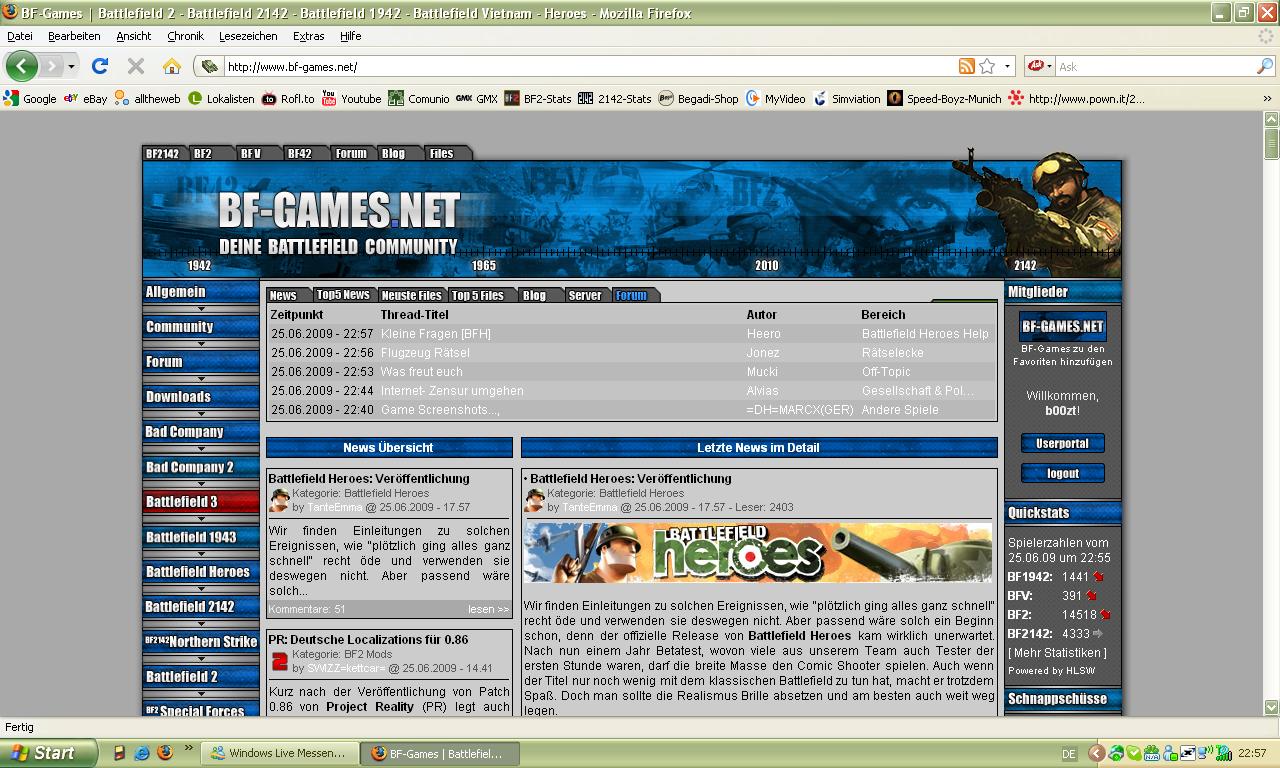Expand the Allgemein sidebar section
This screenshot has height=768, width=1280.
201,292
